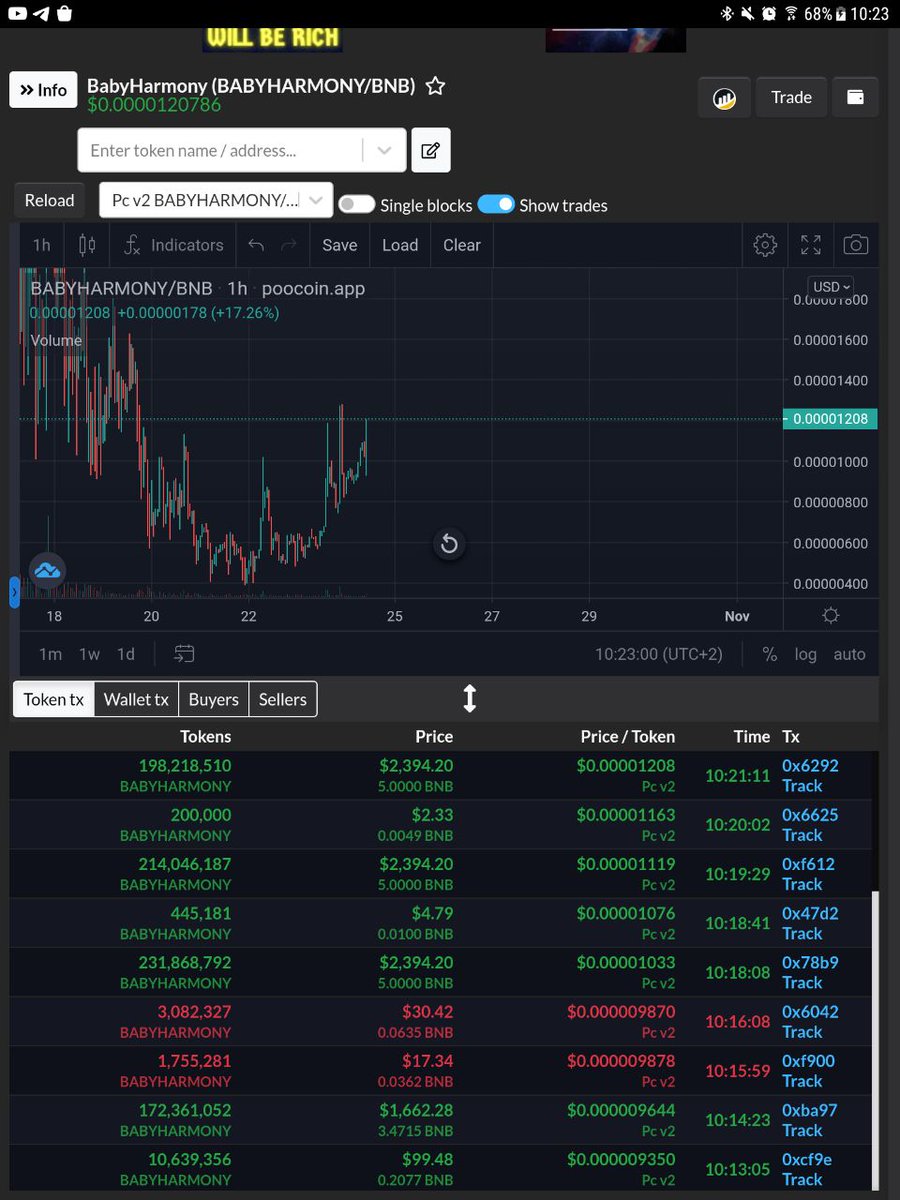
Task: Change the 1h chart interval
Action: tap(41, 245)
